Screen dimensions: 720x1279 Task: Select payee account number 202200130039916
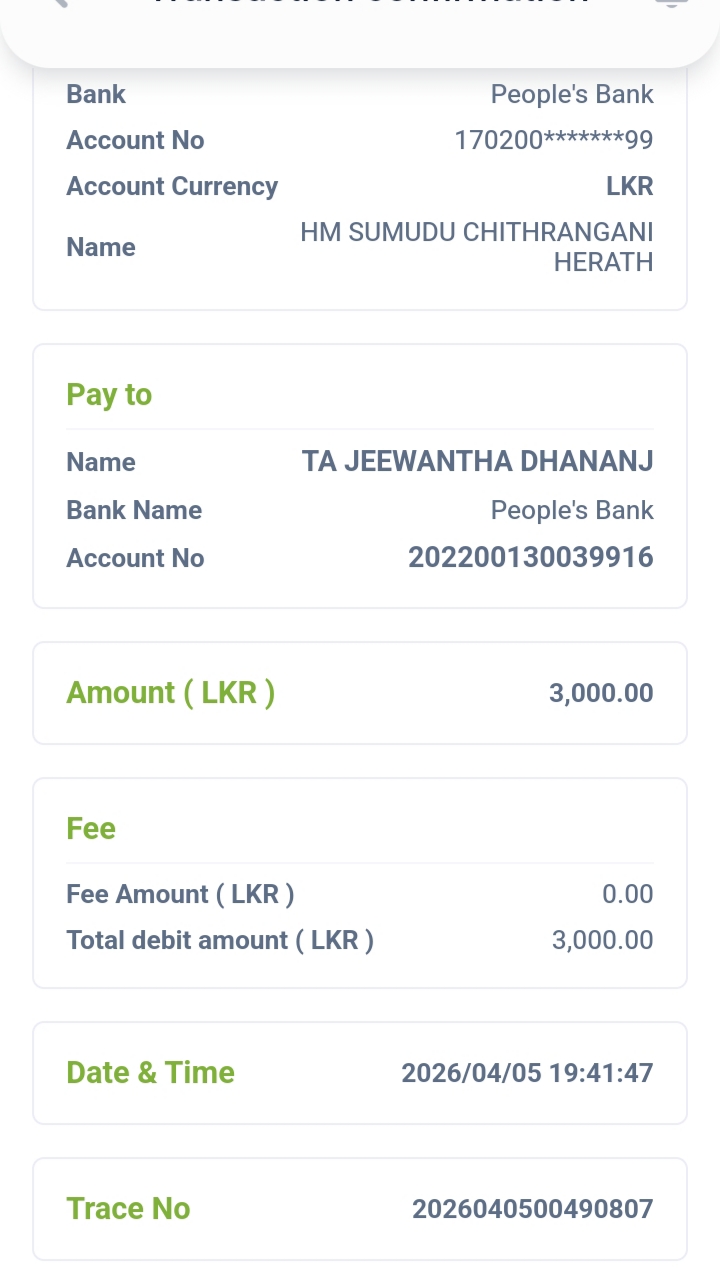tap(530, 558)
